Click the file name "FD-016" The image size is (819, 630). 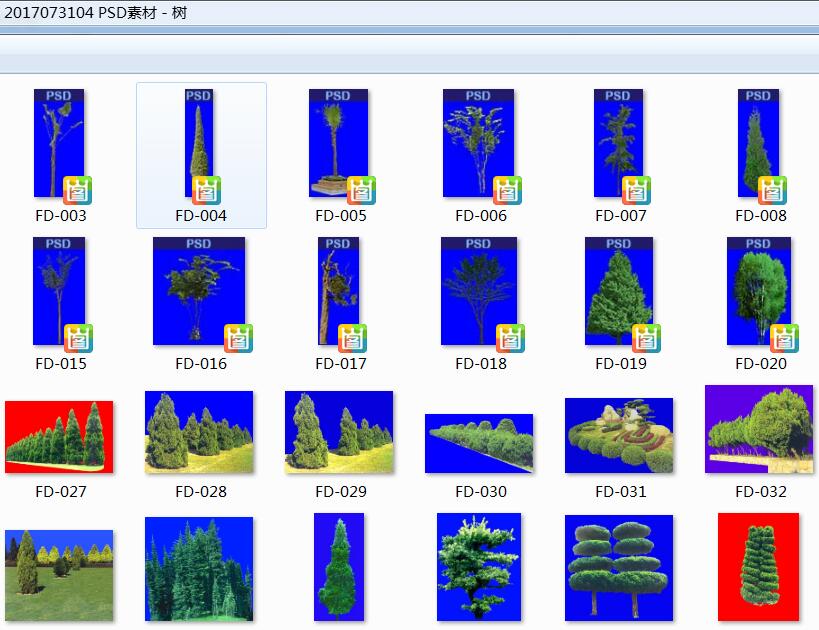201,364
